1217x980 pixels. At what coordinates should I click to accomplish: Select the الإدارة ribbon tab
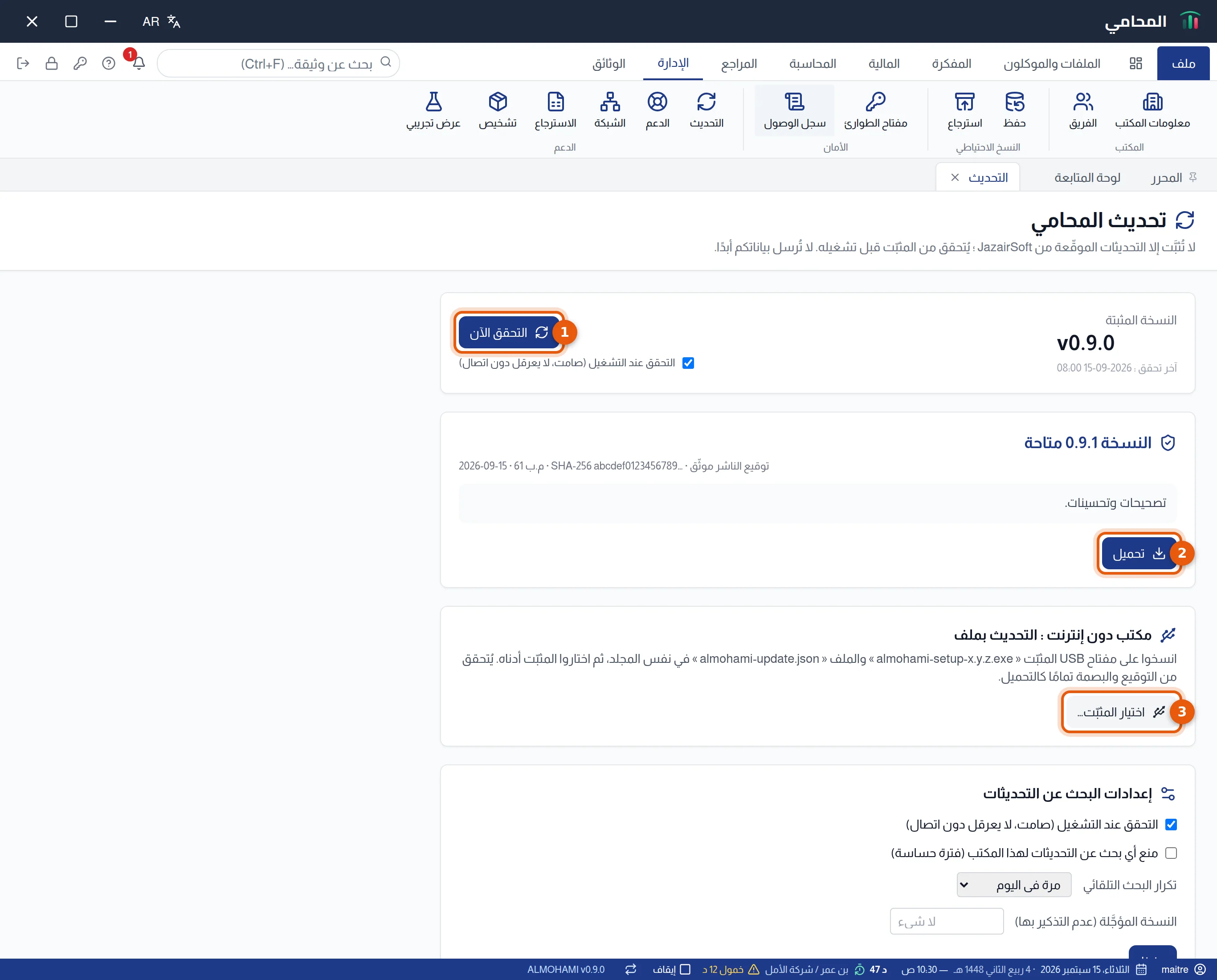[x=673, y=63]
